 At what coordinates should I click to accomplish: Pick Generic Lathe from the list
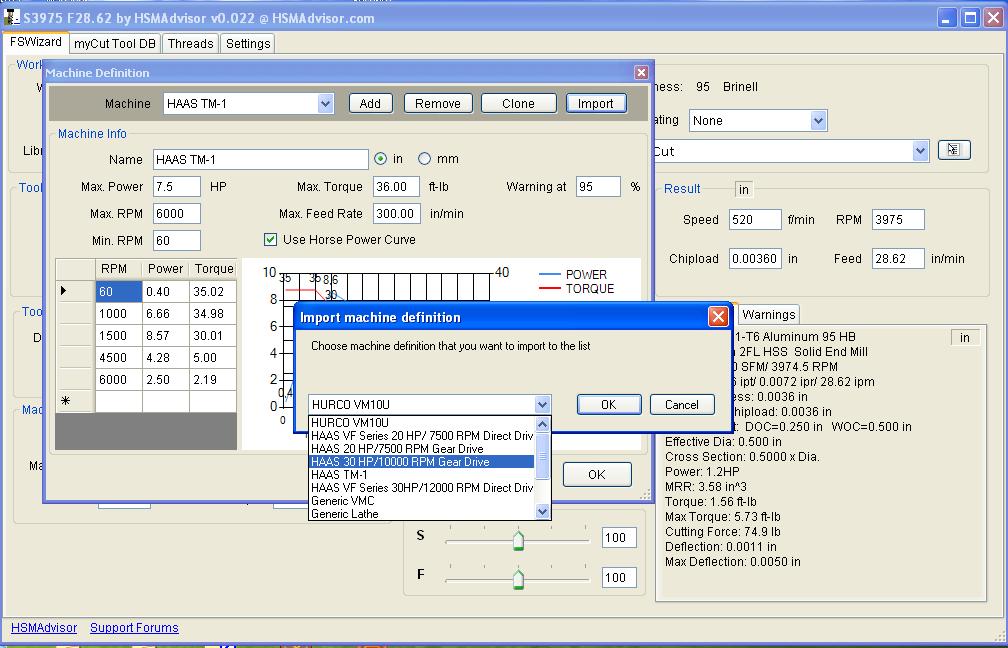click(345, 514)
